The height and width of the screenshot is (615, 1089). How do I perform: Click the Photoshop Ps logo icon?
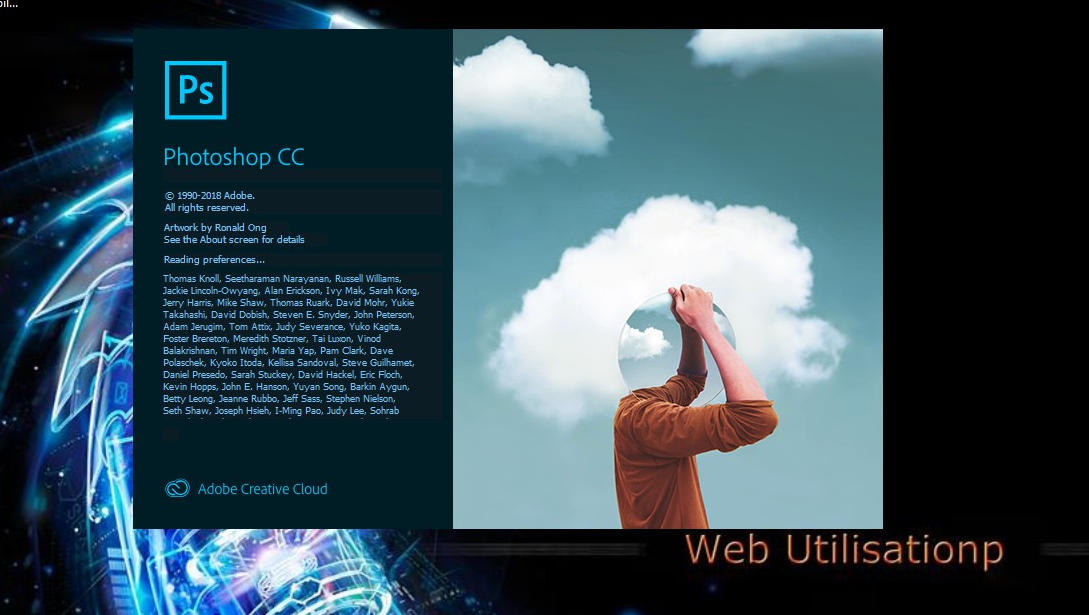click(195, 90)
